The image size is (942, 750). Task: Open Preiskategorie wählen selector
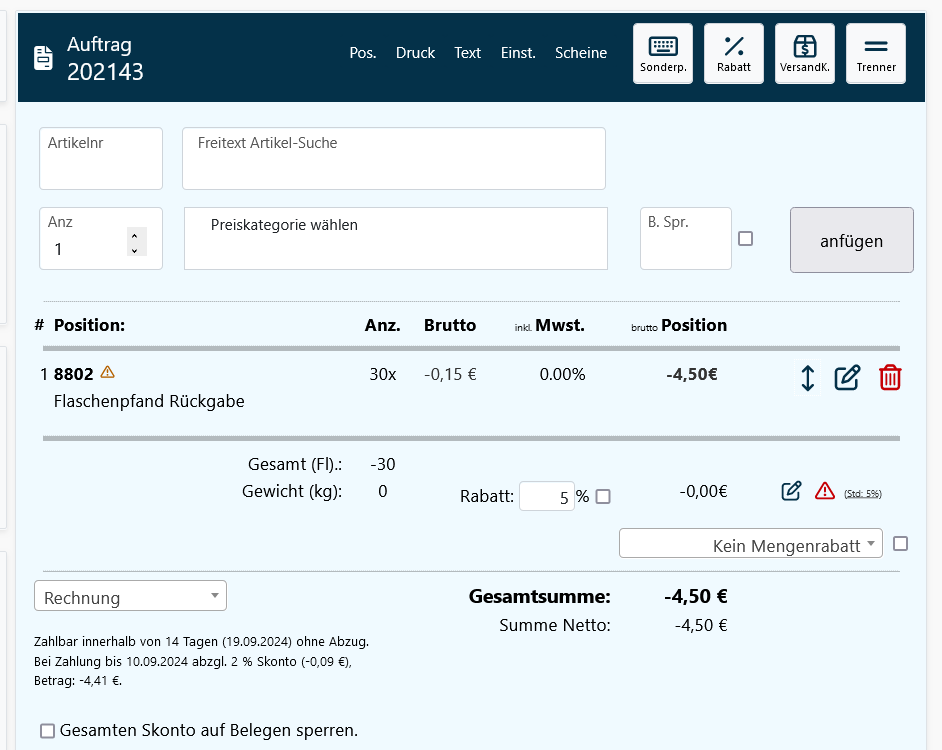click(395, 238)
